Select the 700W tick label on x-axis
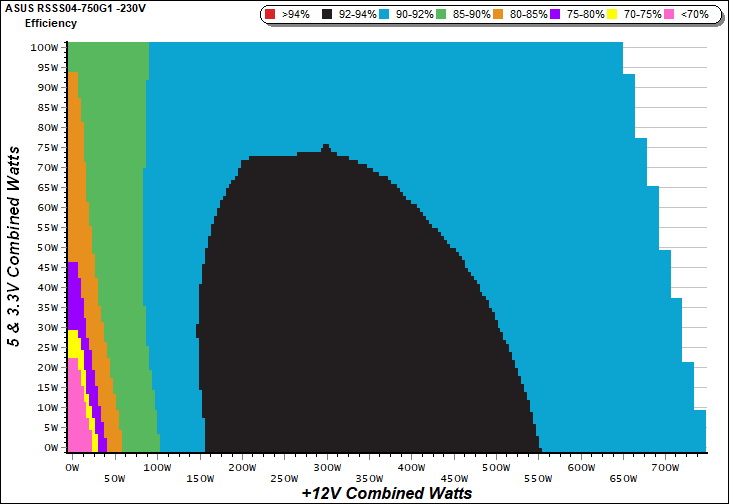The width and height of the screenshot is (729, 504). point(665,467)
